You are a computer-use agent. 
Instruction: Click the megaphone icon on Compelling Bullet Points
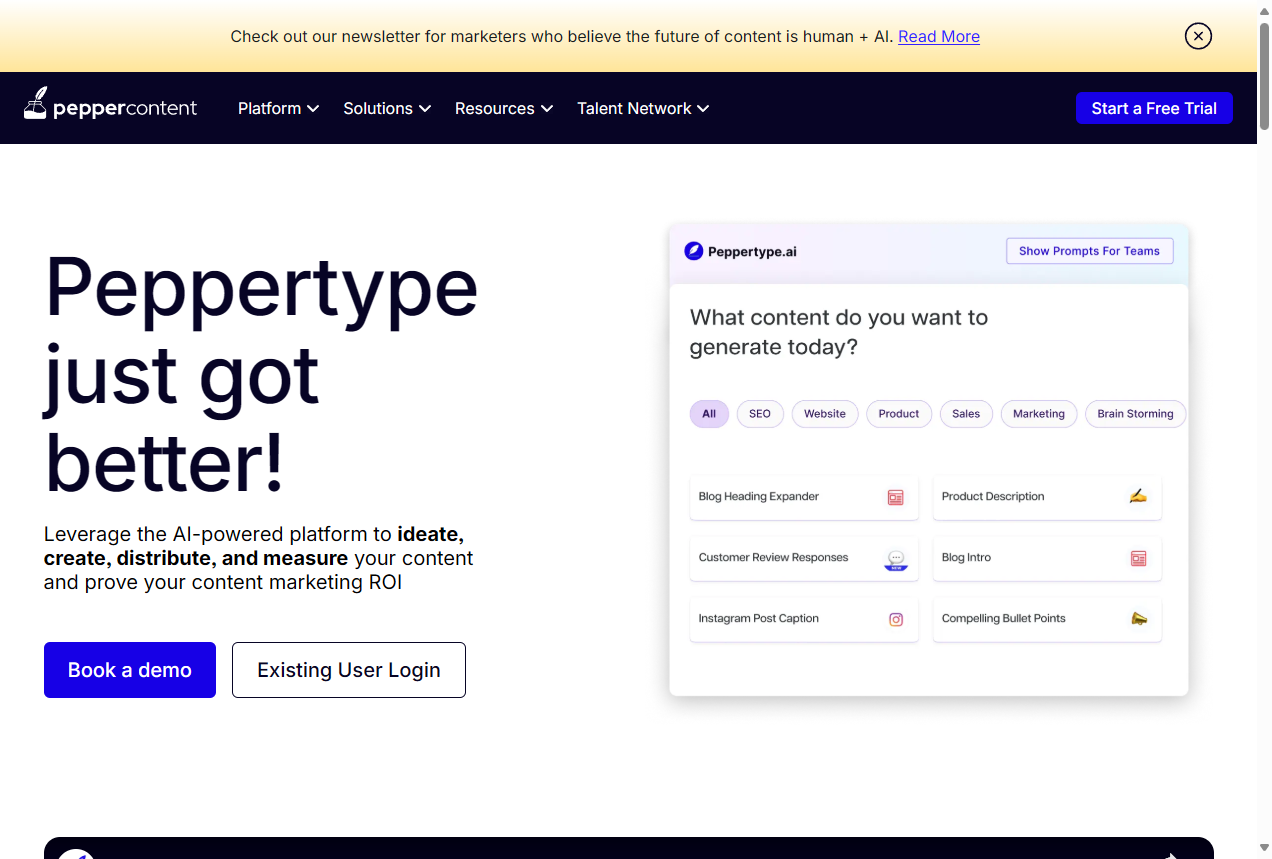click(x=1138, y=618)
